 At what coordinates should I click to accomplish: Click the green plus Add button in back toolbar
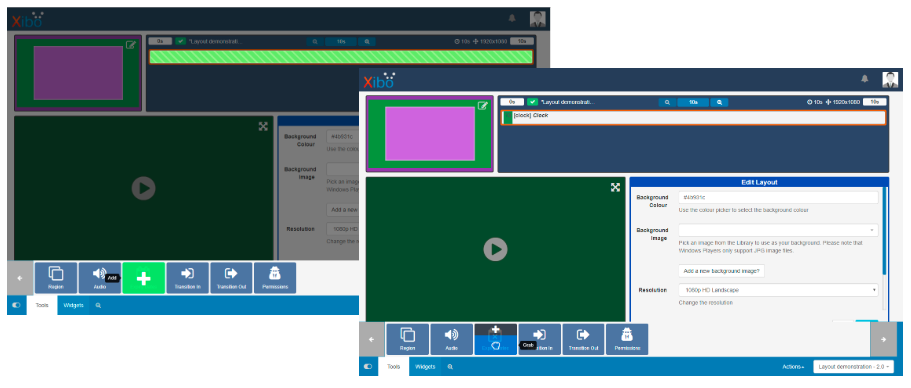144,278
